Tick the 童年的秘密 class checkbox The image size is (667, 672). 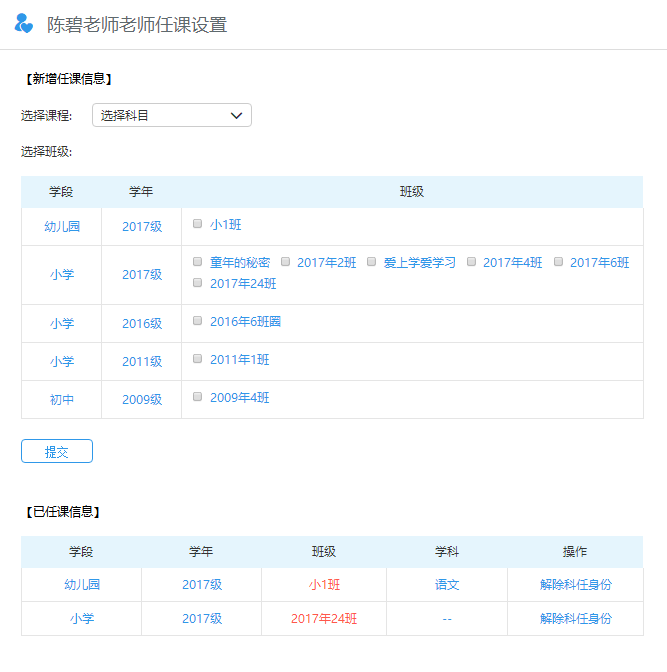coord(198,262)
